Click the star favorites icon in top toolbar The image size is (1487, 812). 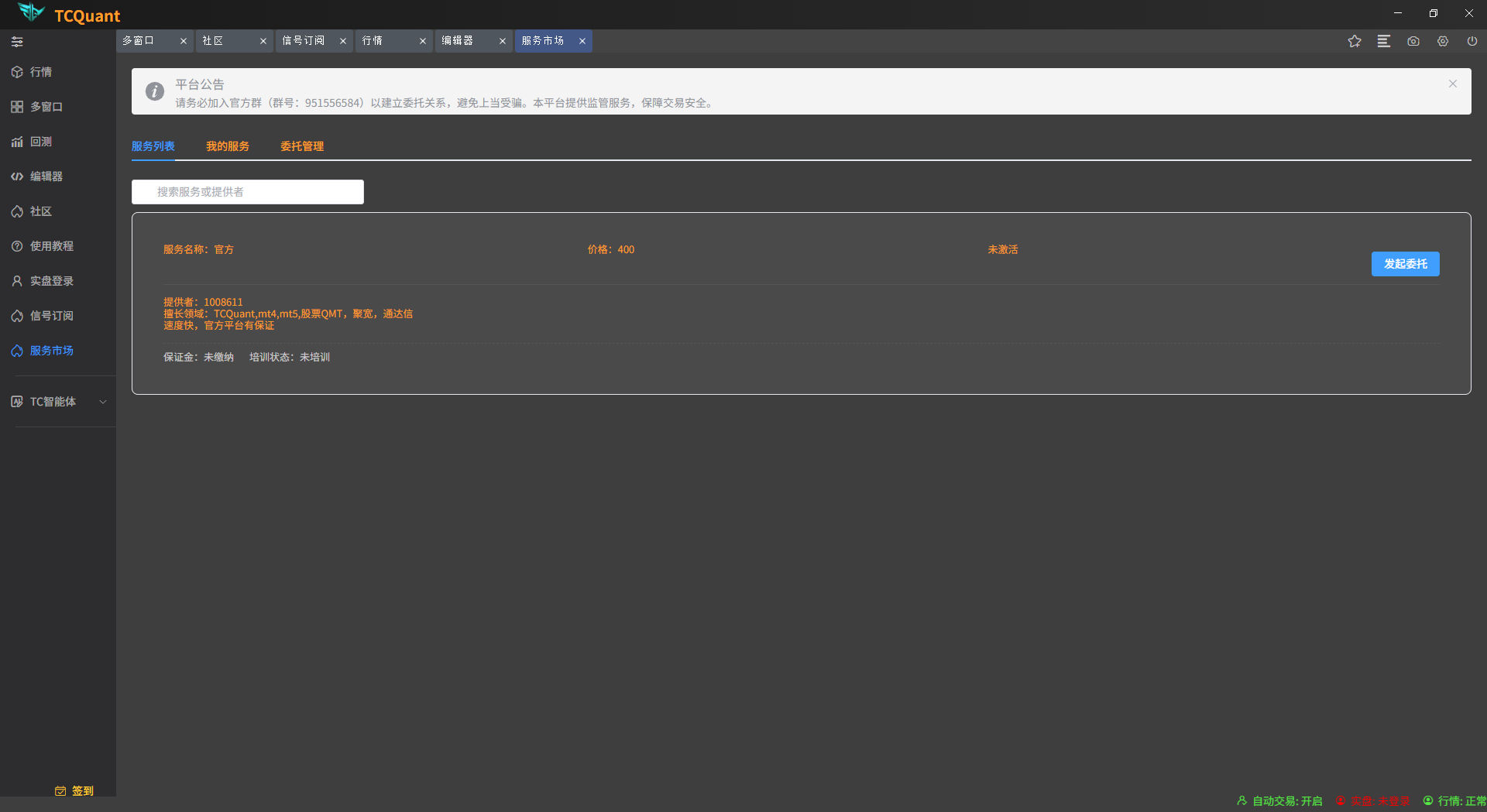pyautogui.click(x=1354, y=42)
